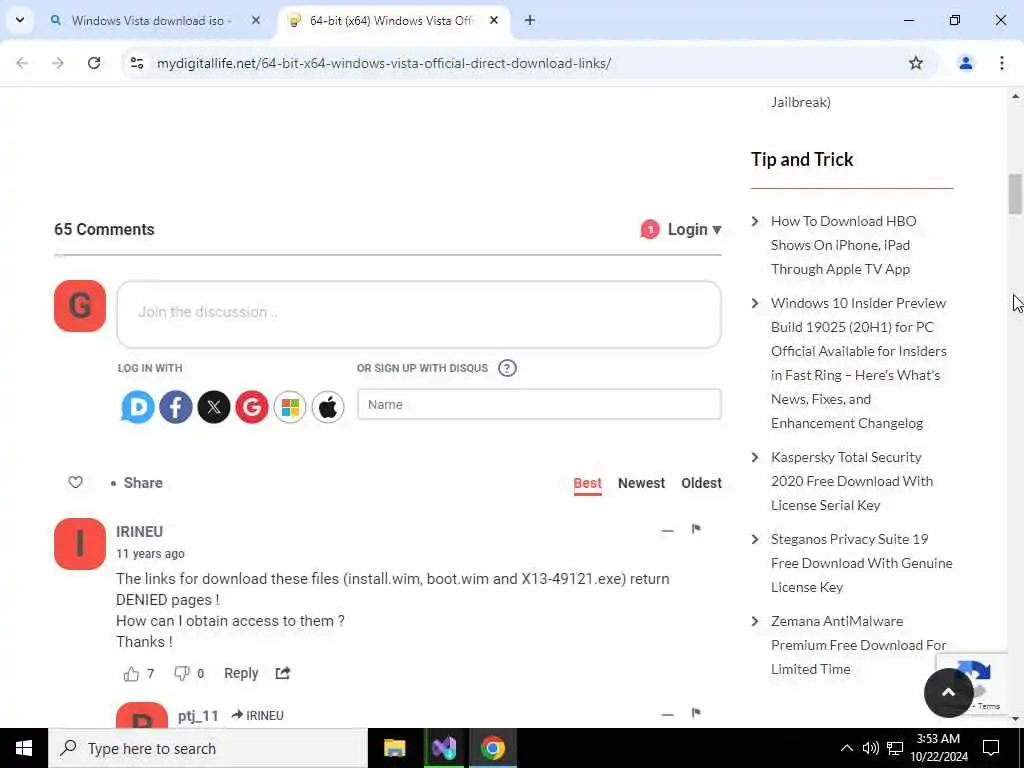Go back to previous page
The image size is (1024, 768).
(x=22, y=63)
